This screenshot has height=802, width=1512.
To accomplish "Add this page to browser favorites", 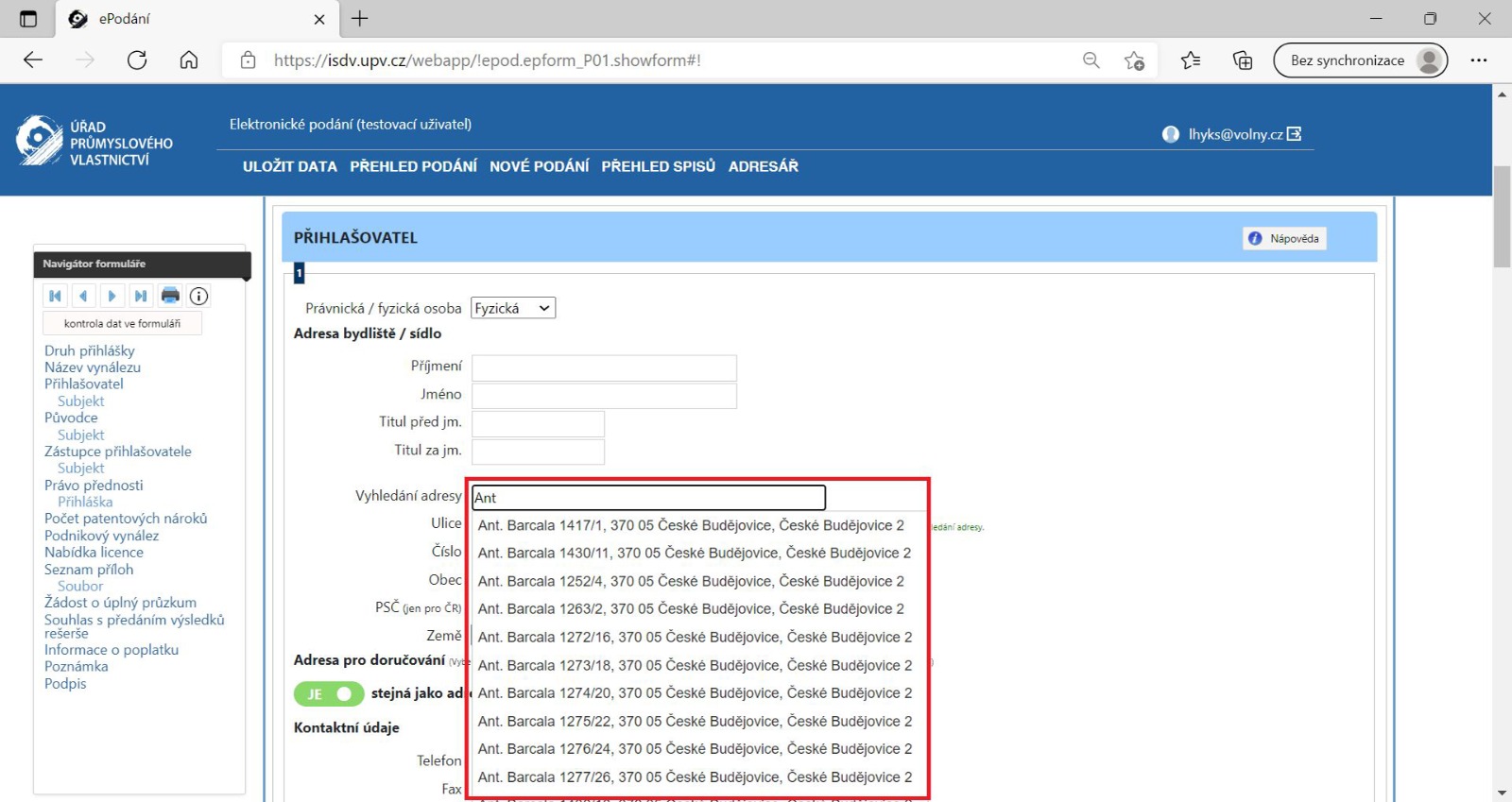I will pos(1134,60).
